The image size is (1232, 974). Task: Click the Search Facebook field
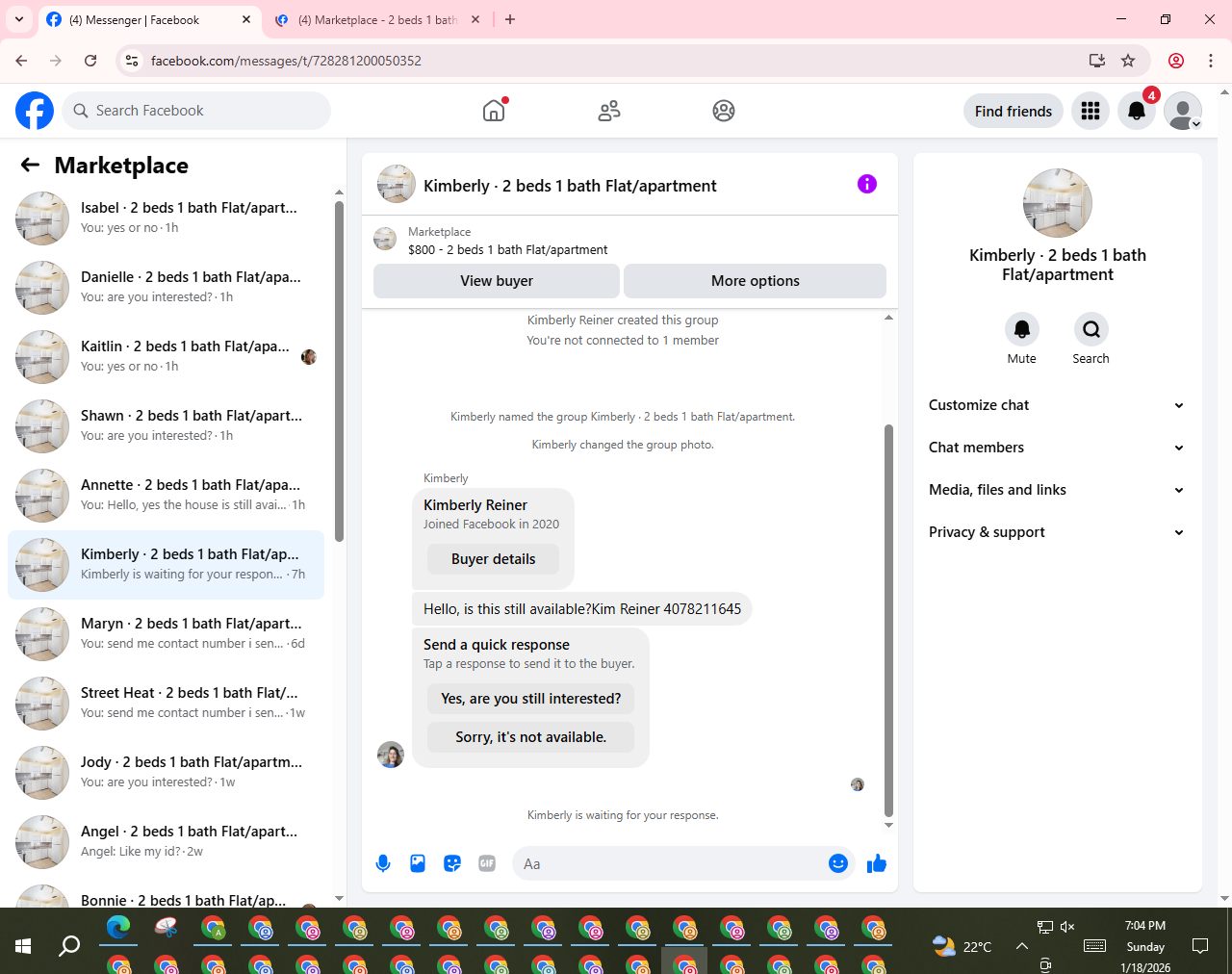coord(196,111)
